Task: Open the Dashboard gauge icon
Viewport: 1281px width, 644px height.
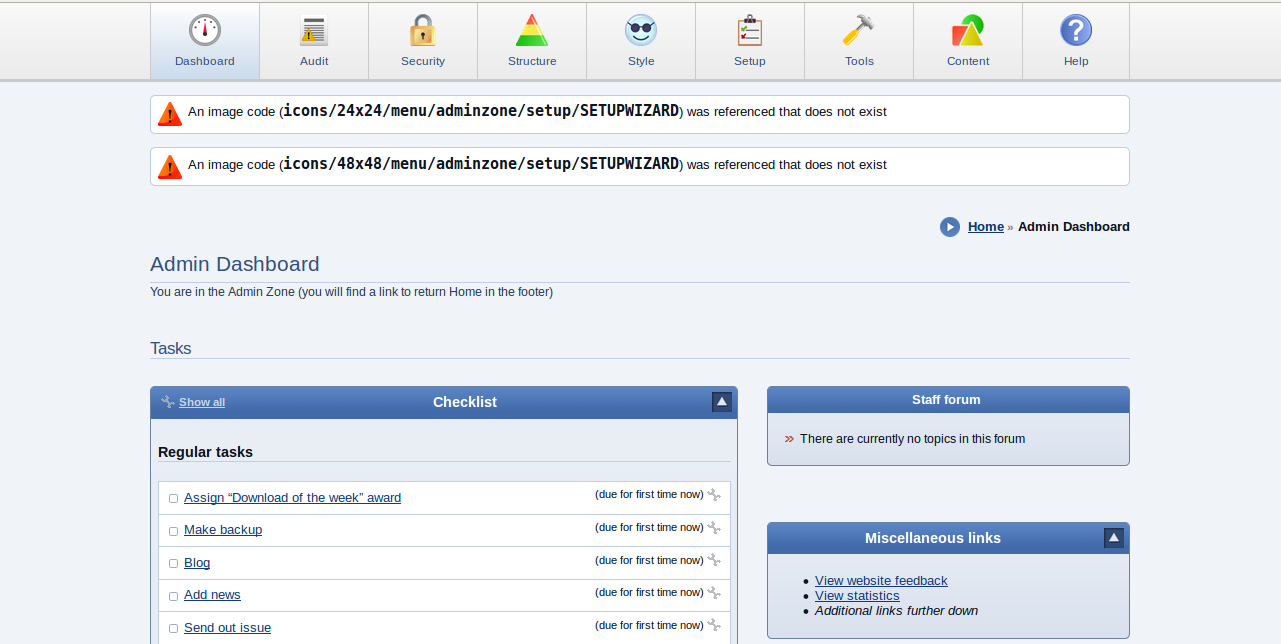Action: [205, 30]
